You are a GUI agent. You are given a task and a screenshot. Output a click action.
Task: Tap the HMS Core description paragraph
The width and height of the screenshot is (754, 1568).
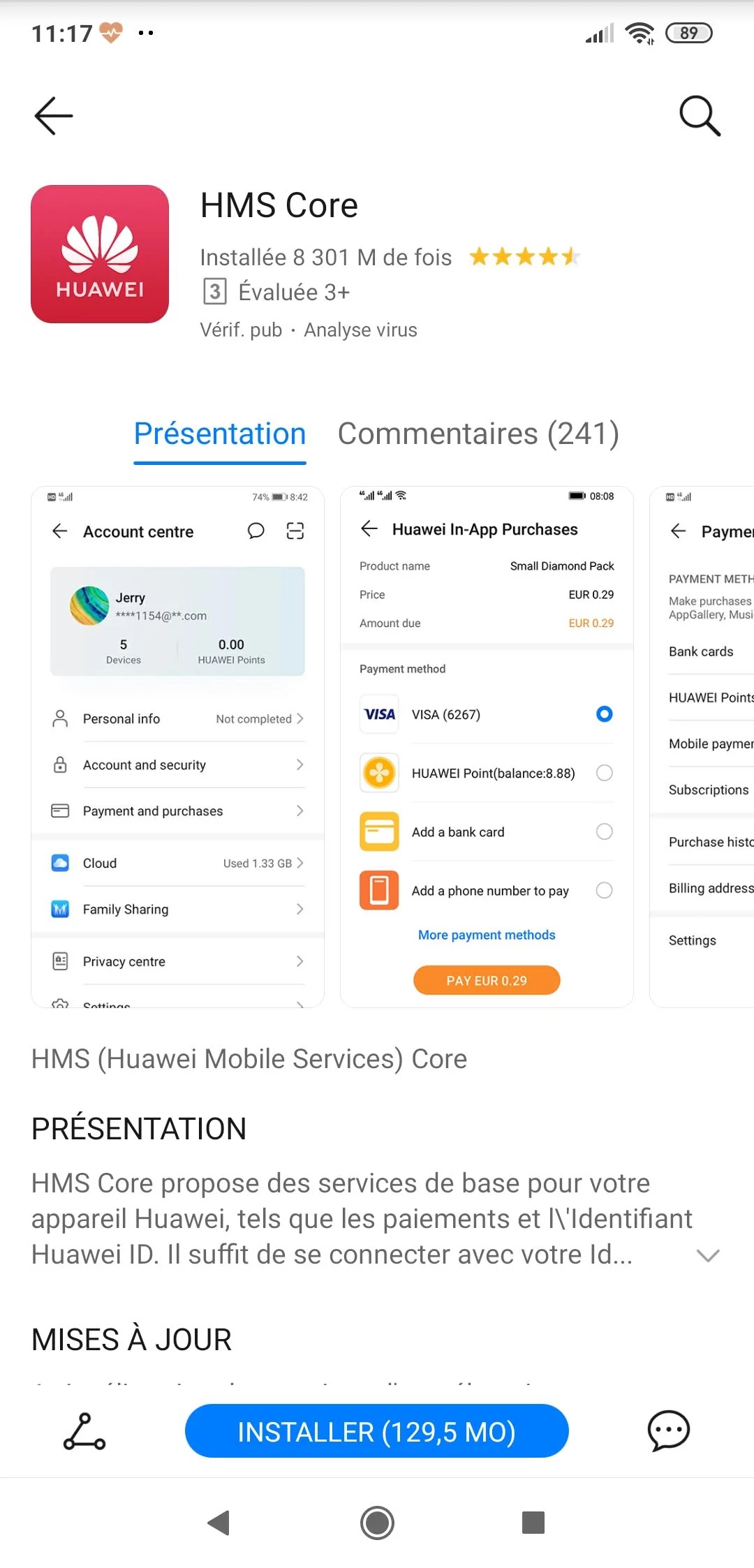coord(362,1219)
